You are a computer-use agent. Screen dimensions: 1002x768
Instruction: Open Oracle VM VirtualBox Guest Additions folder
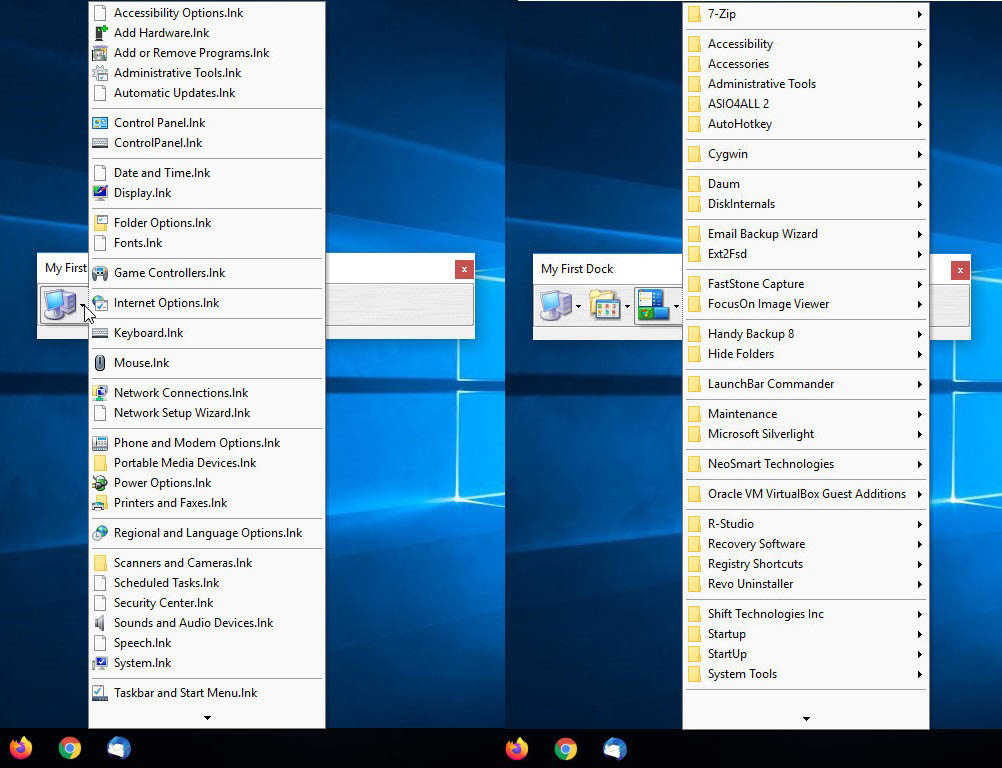pos(806,494)
